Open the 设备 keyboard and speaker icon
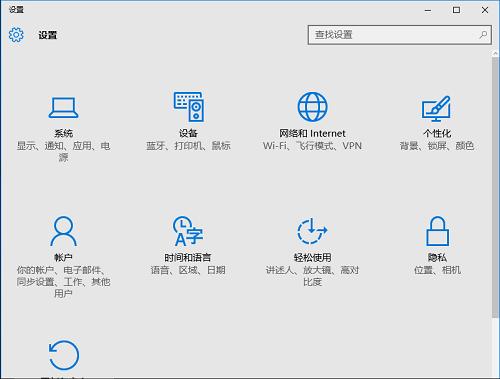This screenshot has height=379, width=500. click(188, 107)
